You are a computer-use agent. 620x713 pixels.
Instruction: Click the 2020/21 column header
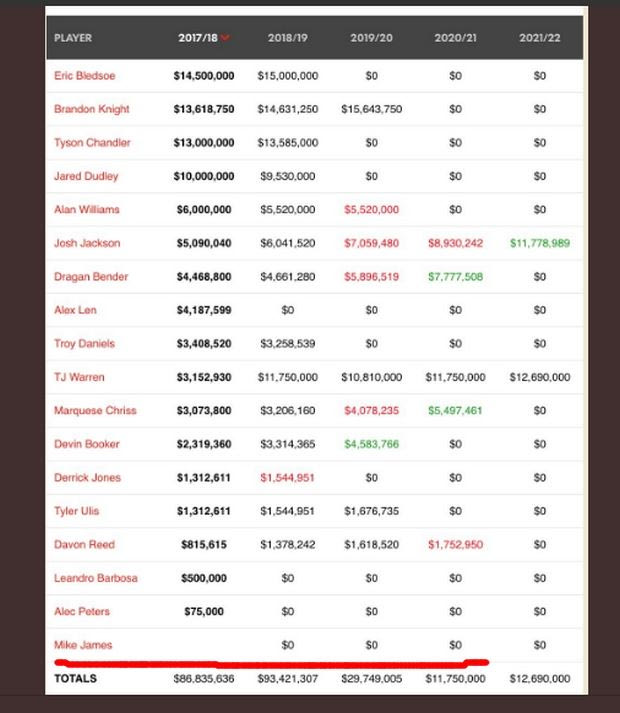click(455, 38)
